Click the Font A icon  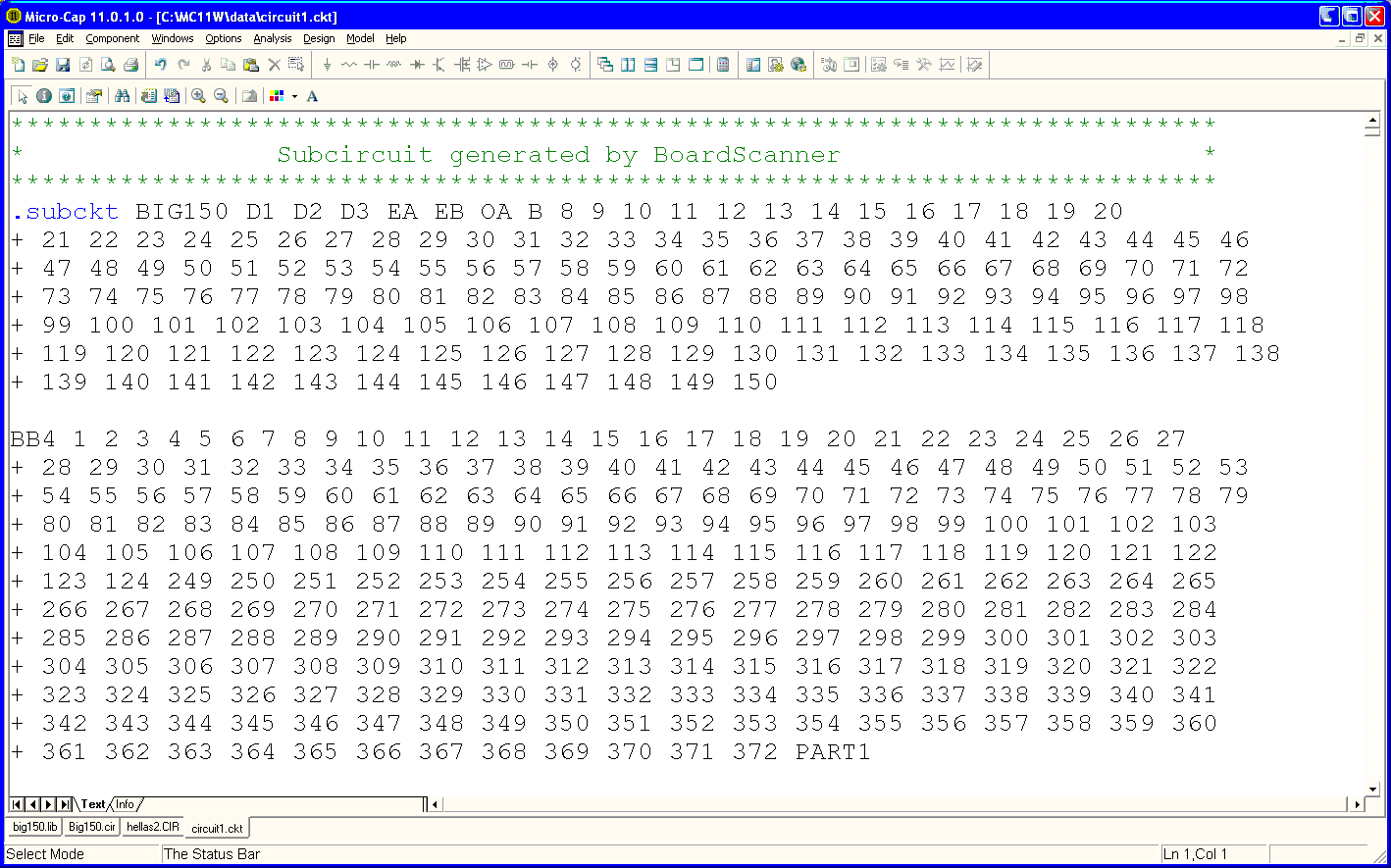pyautogui.click(x=312, y=96)
